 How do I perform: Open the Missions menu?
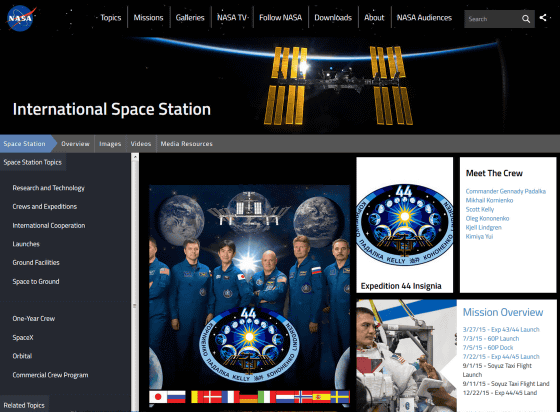(x=148, y=17)
